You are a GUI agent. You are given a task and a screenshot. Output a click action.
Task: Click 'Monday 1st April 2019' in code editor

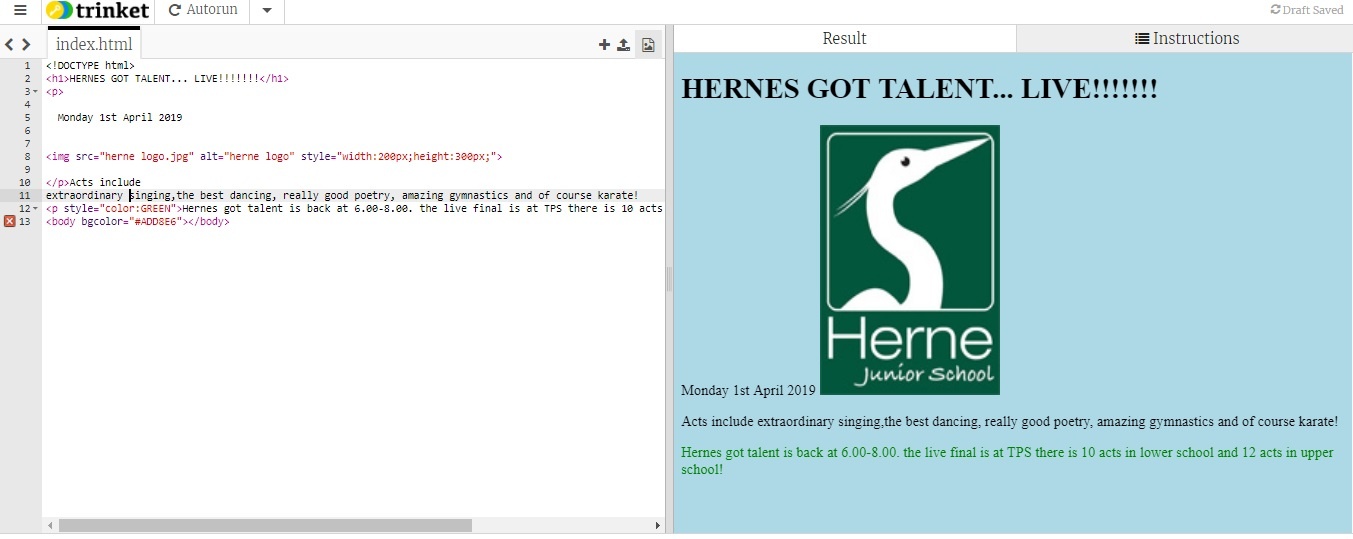pyautogui.click(x=120, y=117)
